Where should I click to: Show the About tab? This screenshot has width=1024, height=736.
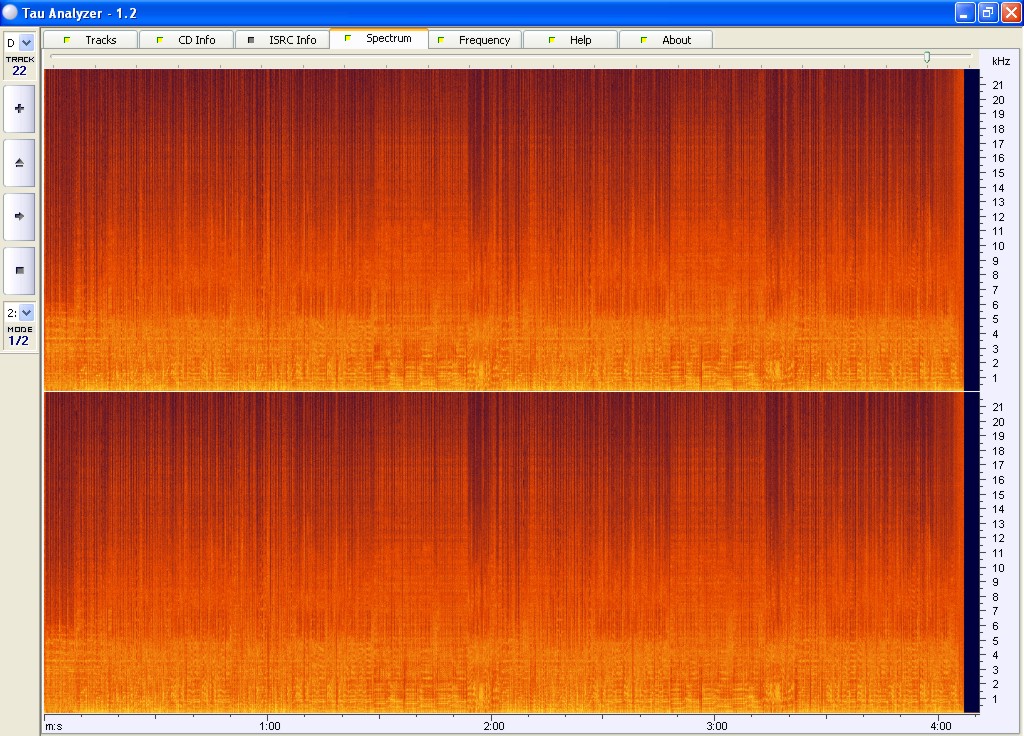coord(666,40)
